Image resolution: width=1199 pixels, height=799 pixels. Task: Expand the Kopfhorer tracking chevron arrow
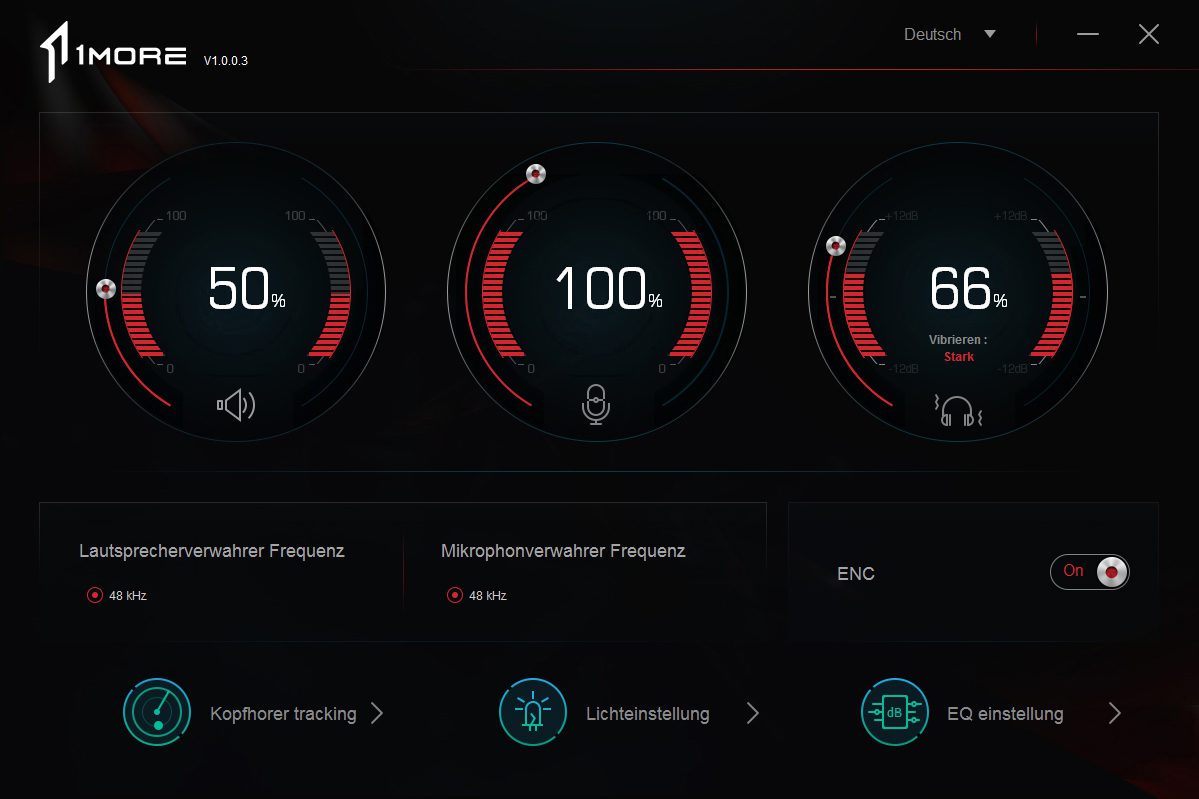pos(377,713)
